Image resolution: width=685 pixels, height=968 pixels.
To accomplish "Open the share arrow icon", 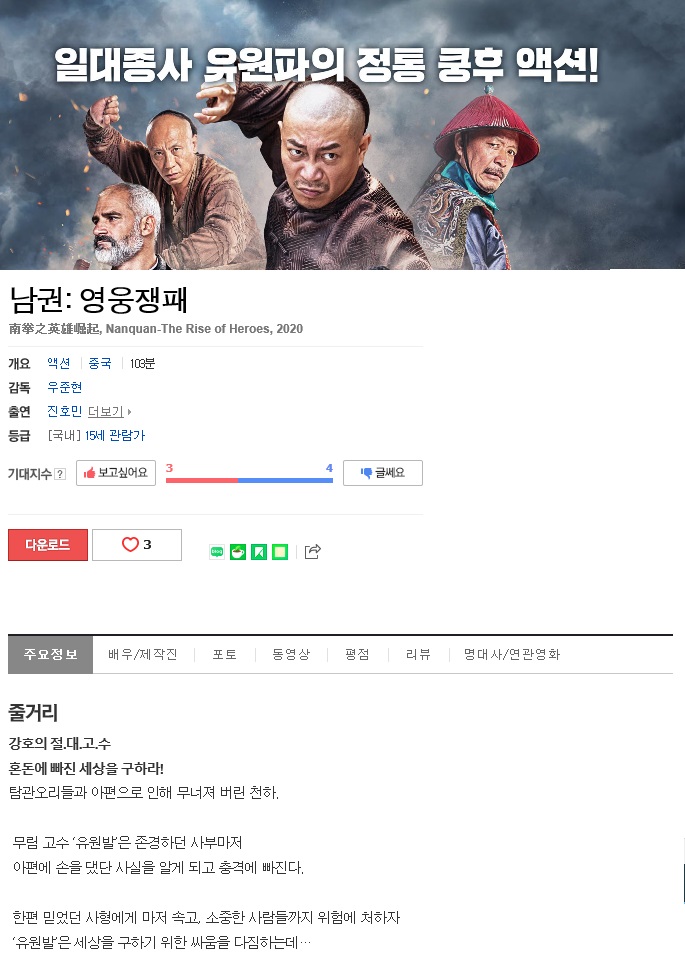I will (x=313, y=551).
